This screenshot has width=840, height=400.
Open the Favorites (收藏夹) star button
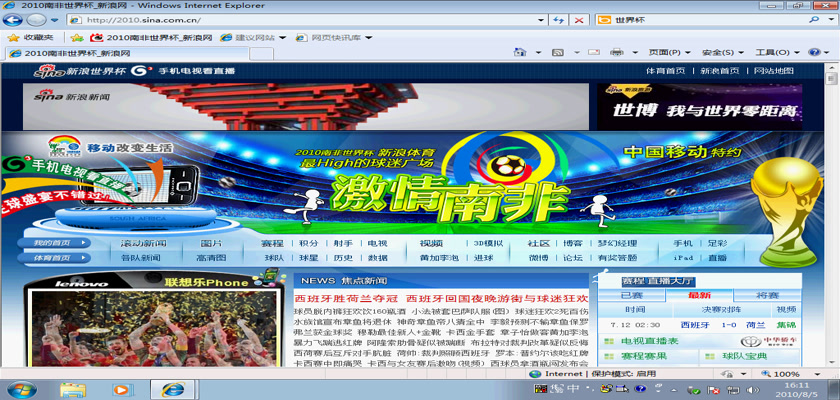pyautogui.click(x=30, y=37)
